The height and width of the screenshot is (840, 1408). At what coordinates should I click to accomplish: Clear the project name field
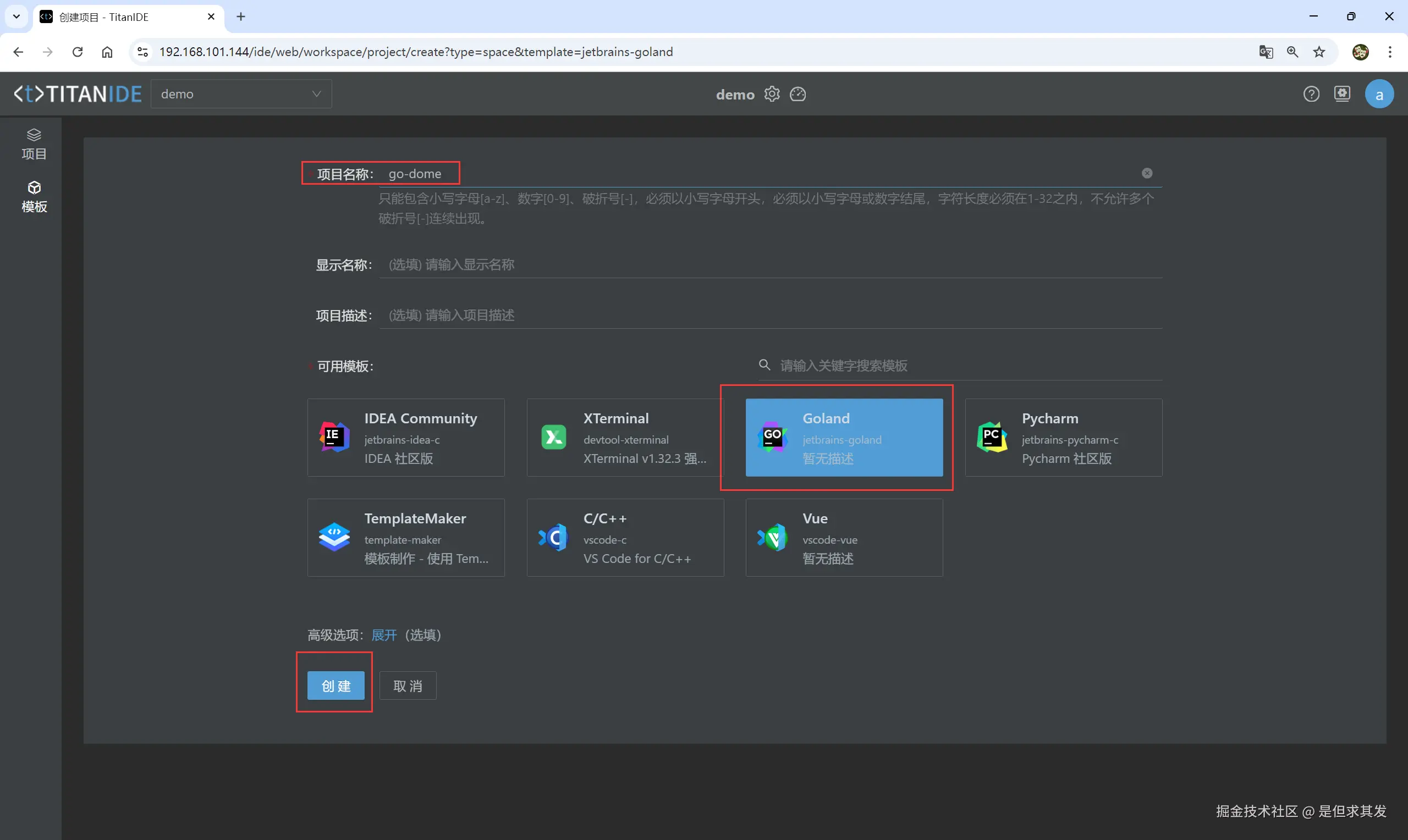point(1146,173)
